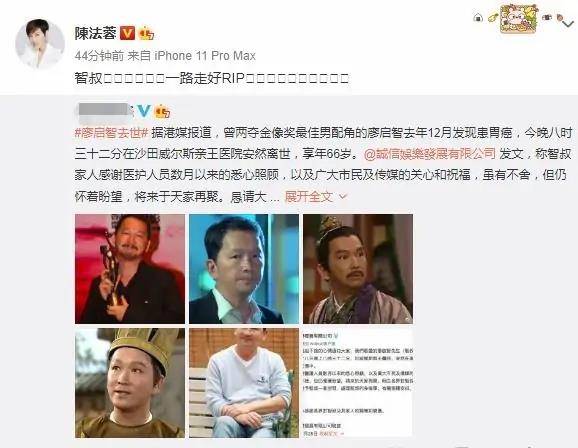Image resolution: width=578 pixels, height=448 pixels.
Task: Open the #廖启智去世# hashtag topic
Action: point(111,133)
